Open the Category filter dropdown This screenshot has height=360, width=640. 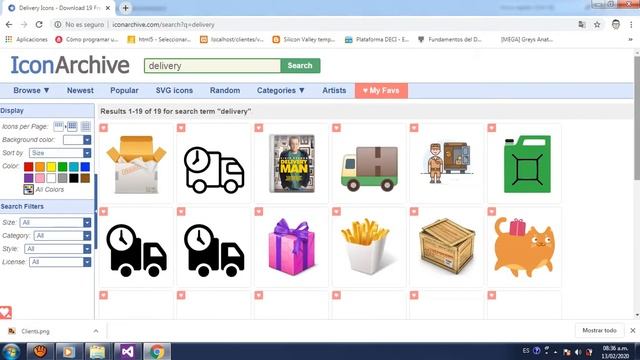click(63, 236)
